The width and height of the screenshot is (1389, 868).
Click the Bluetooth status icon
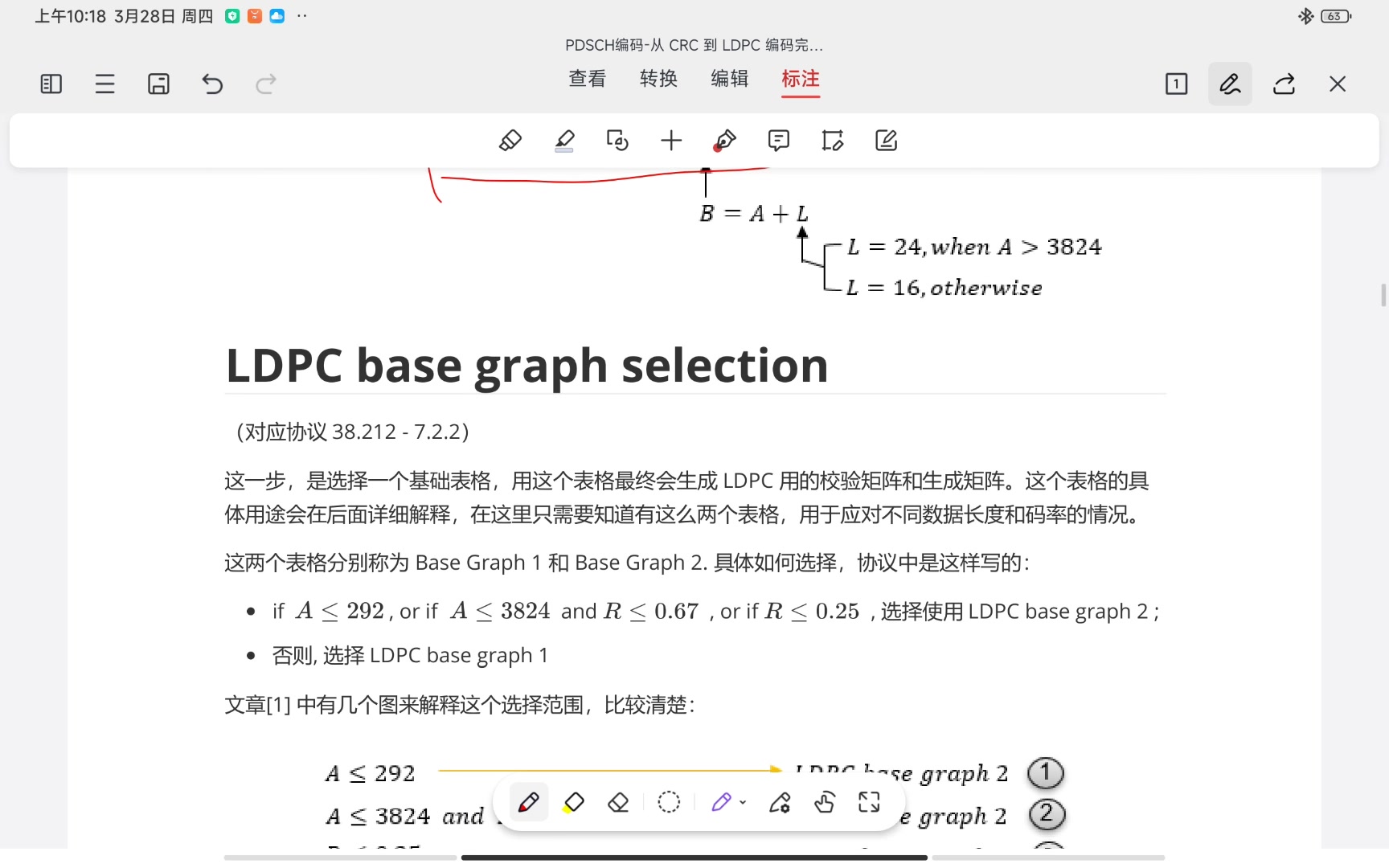(x=1305, y=16)
